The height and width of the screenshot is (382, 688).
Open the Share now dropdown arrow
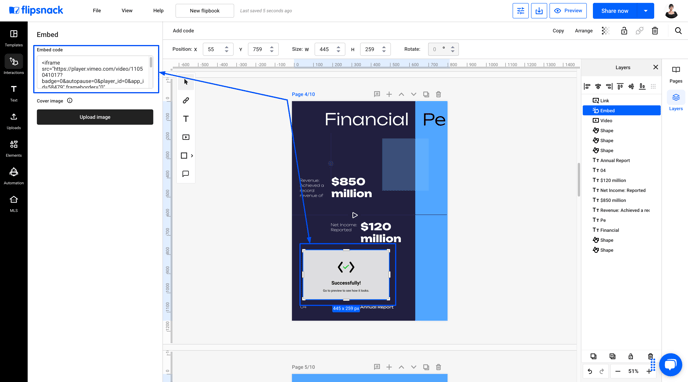tap(645, 11)
